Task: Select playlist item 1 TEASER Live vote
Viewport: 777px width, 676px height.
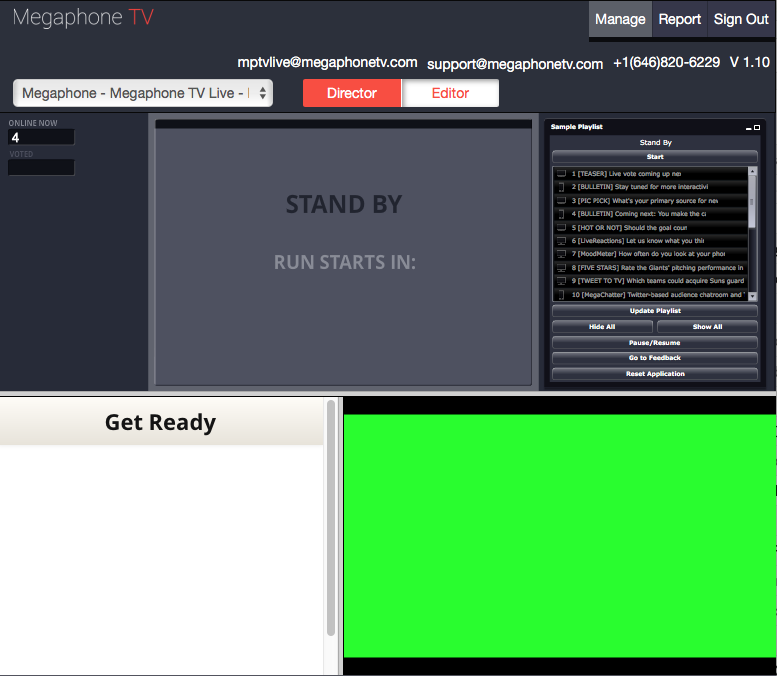Action: coord(650,174)
